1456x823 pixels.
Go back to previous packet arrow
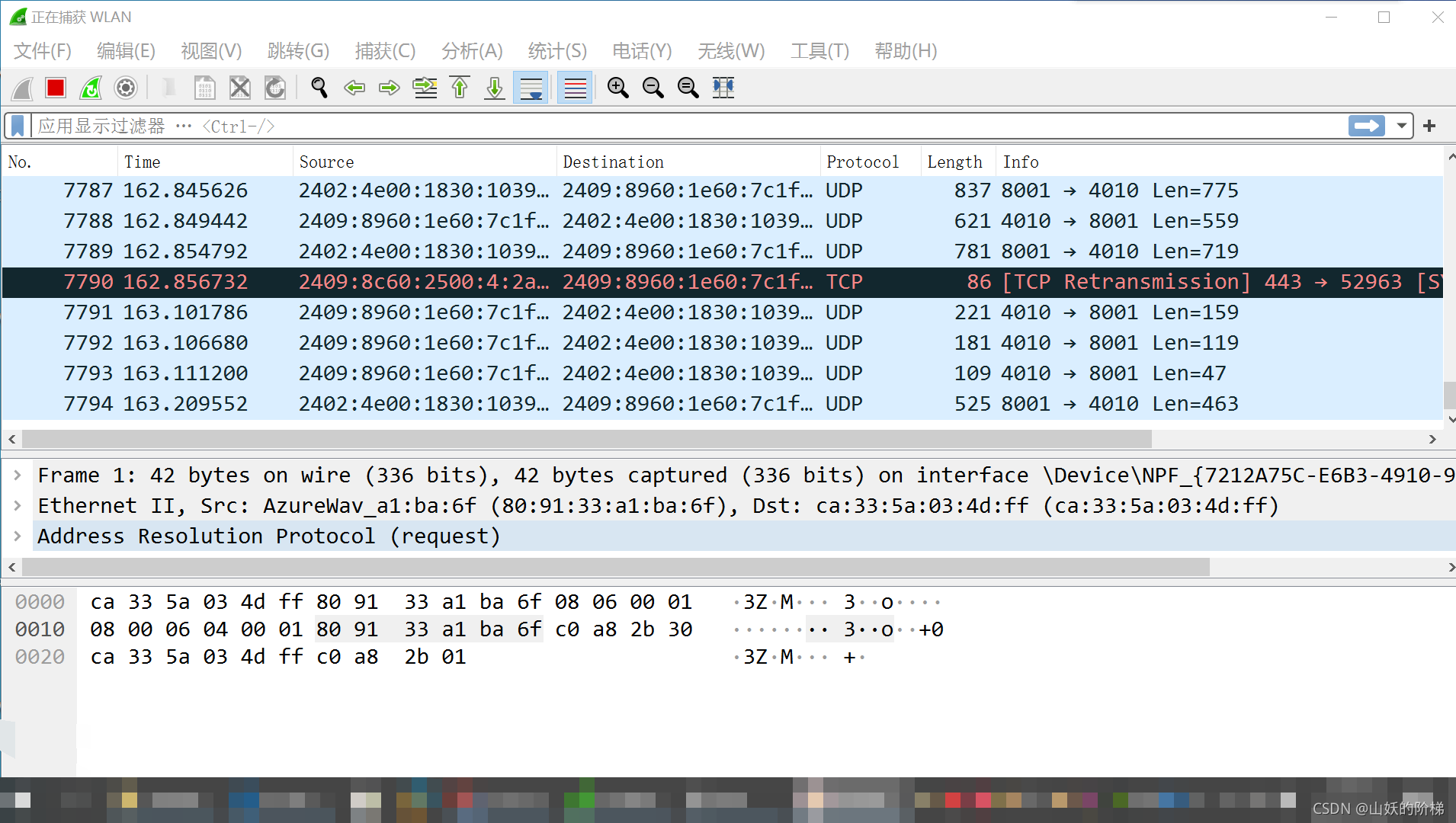coord(354,88)
